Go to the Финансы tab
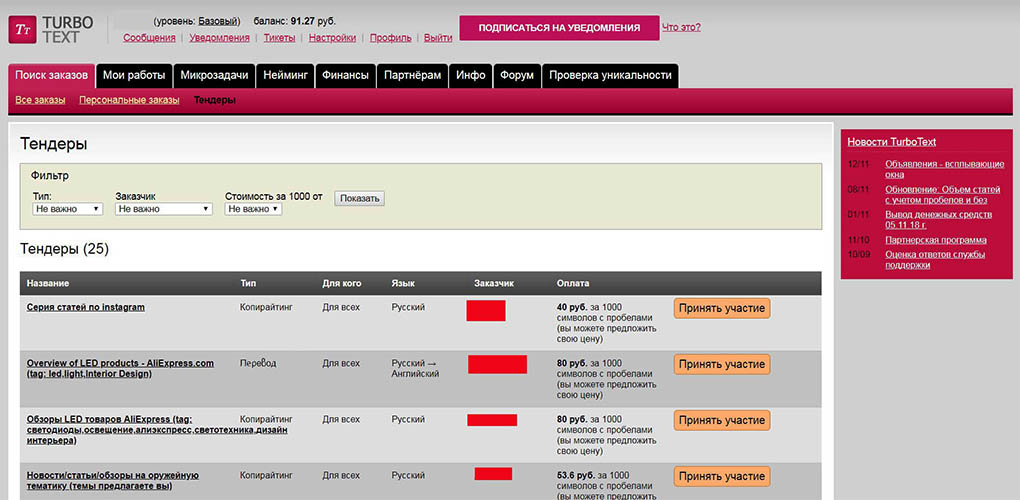 pos(346,75)
